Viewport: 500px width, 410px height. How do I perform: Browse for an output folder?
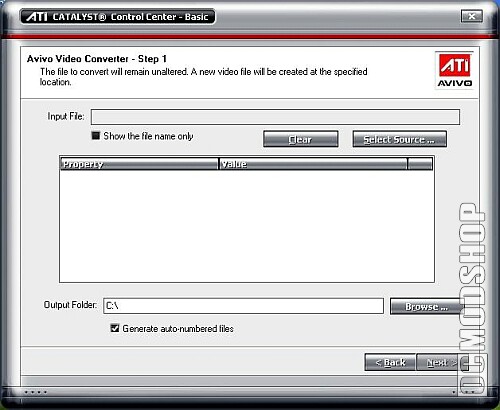pyautogui.click(x=427, y=306)
